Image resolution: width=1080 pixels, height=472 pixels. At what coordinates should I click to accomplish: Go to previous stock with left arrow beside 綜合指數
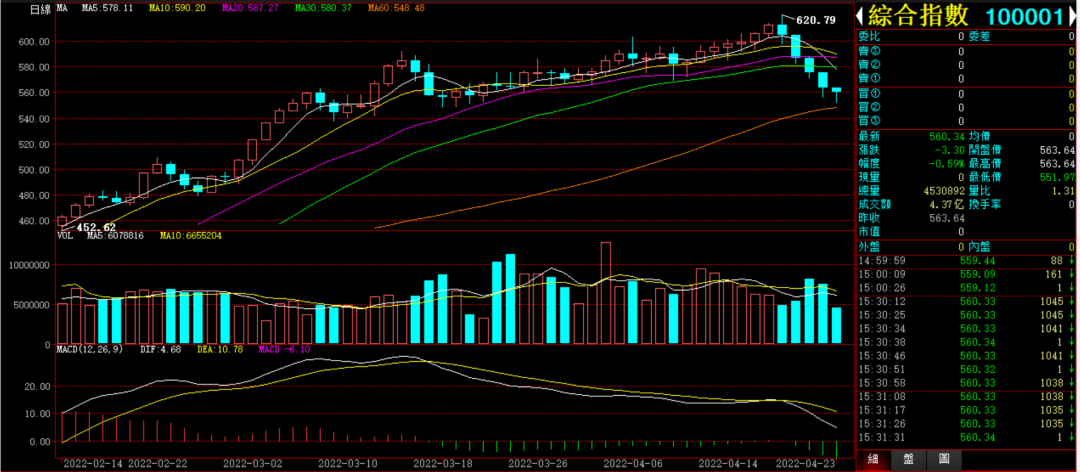(x=860, y=15)
